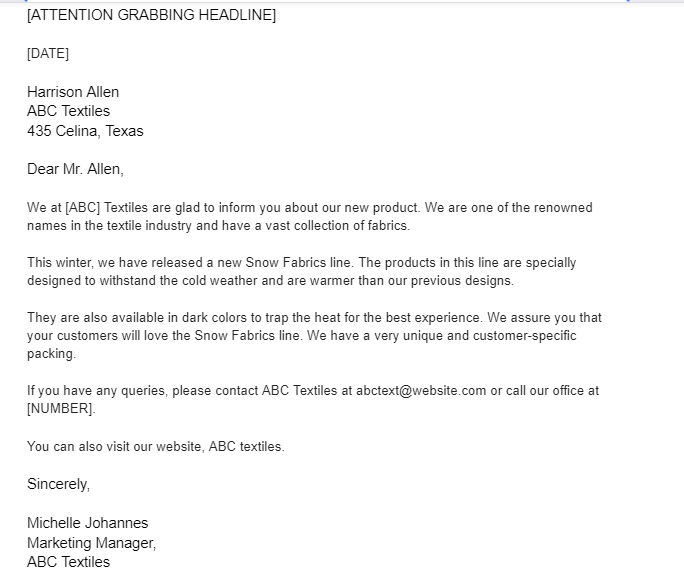
Task: Click the [ATTENTION GRABBING HEADLINE] placeholder text
Action: (151, 15)
